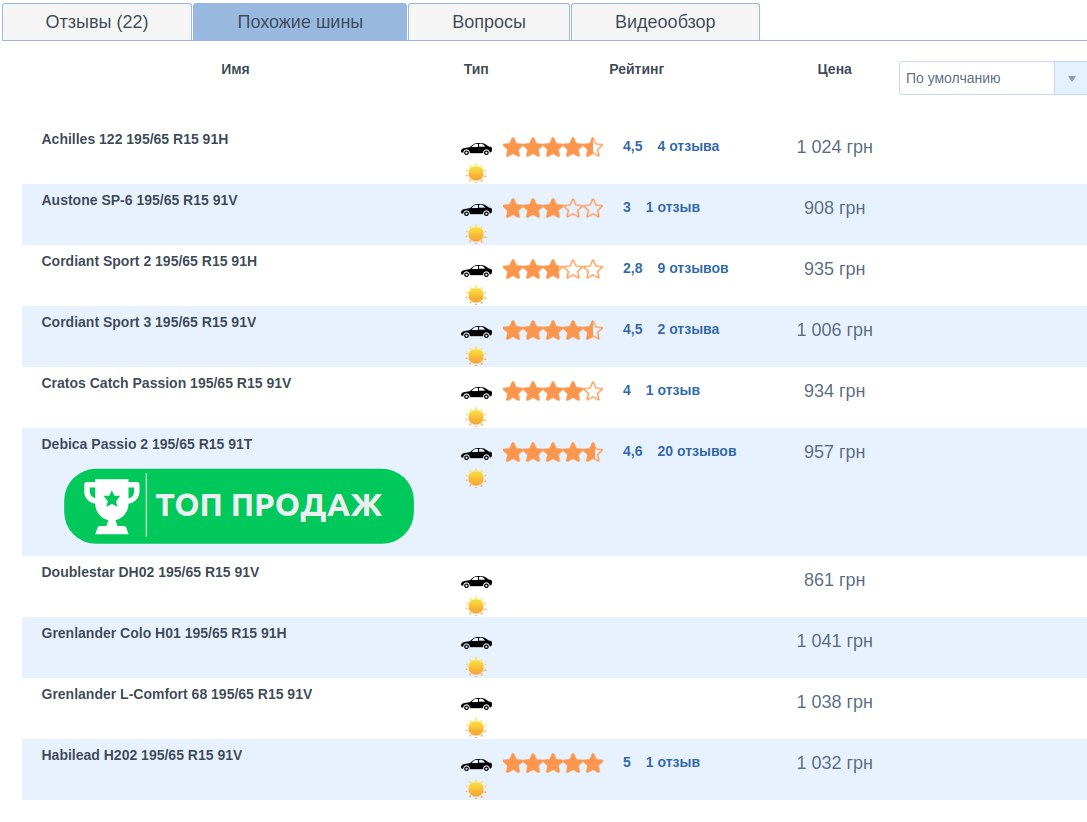Image resolution: width=1087 pixels, height=822 pixels.
Task: Click sun icon in Cratos Catch Passion row
Action: click(476, 417)
